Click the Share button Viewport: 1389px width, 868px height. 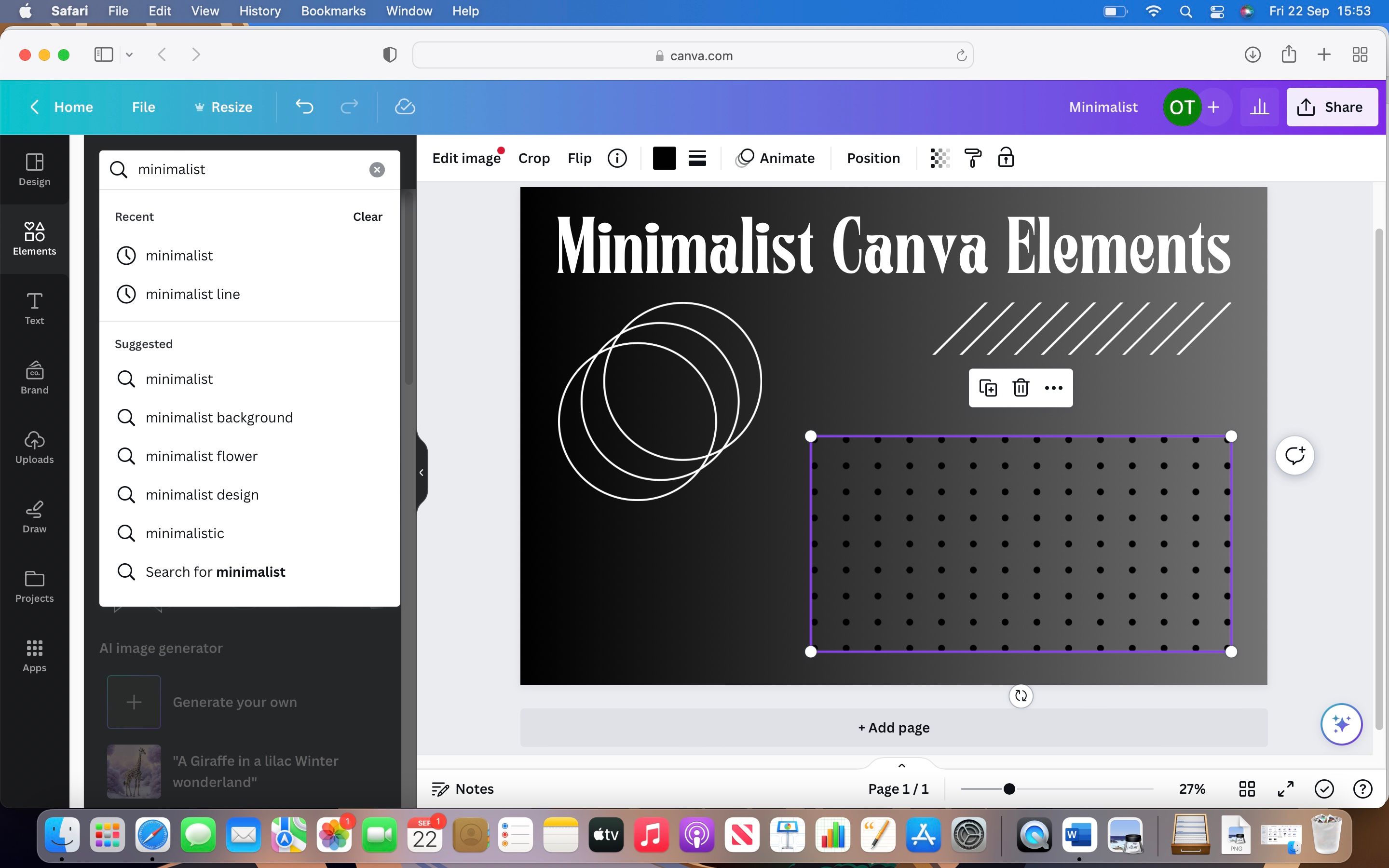[x=1332, y=107]
